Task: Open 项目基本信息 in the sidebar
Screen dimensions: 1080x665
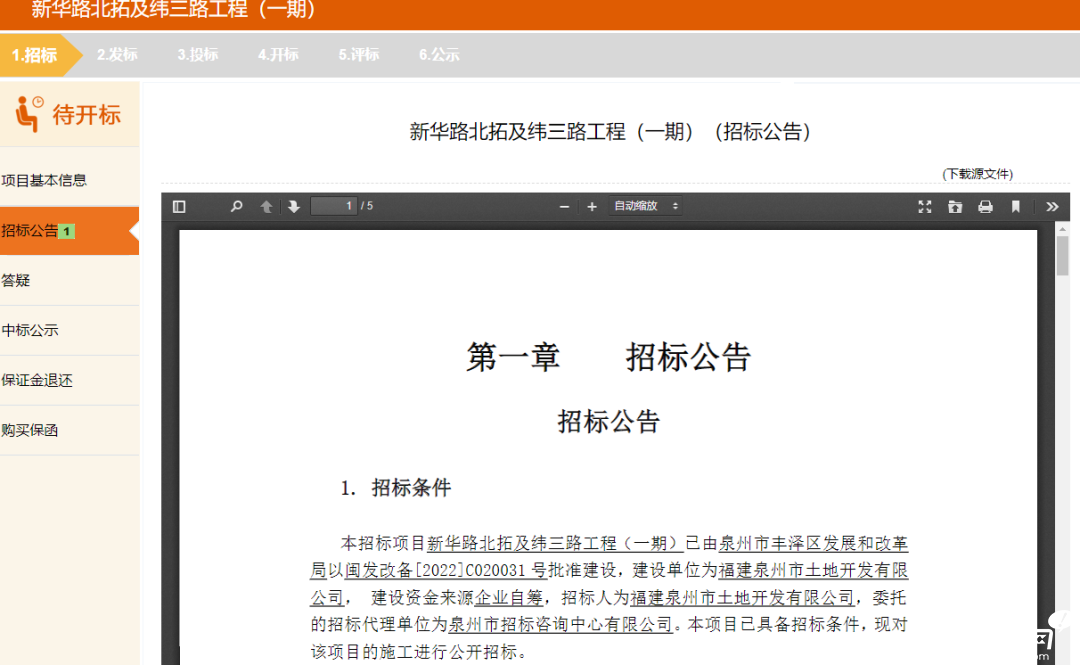Action: click(45, 181)
